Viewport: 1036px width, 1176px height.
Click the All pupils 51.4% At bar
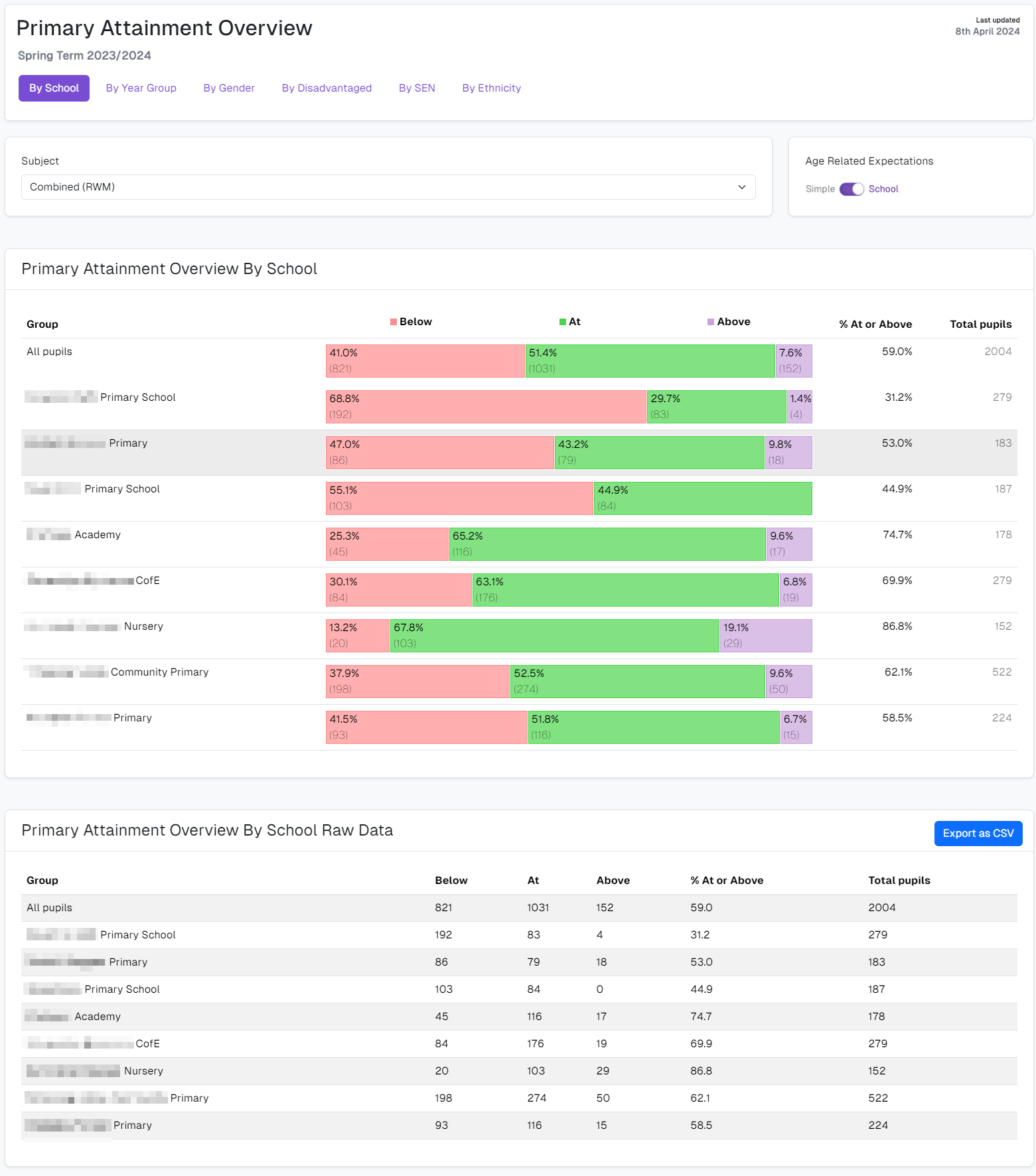click(650, 361)
